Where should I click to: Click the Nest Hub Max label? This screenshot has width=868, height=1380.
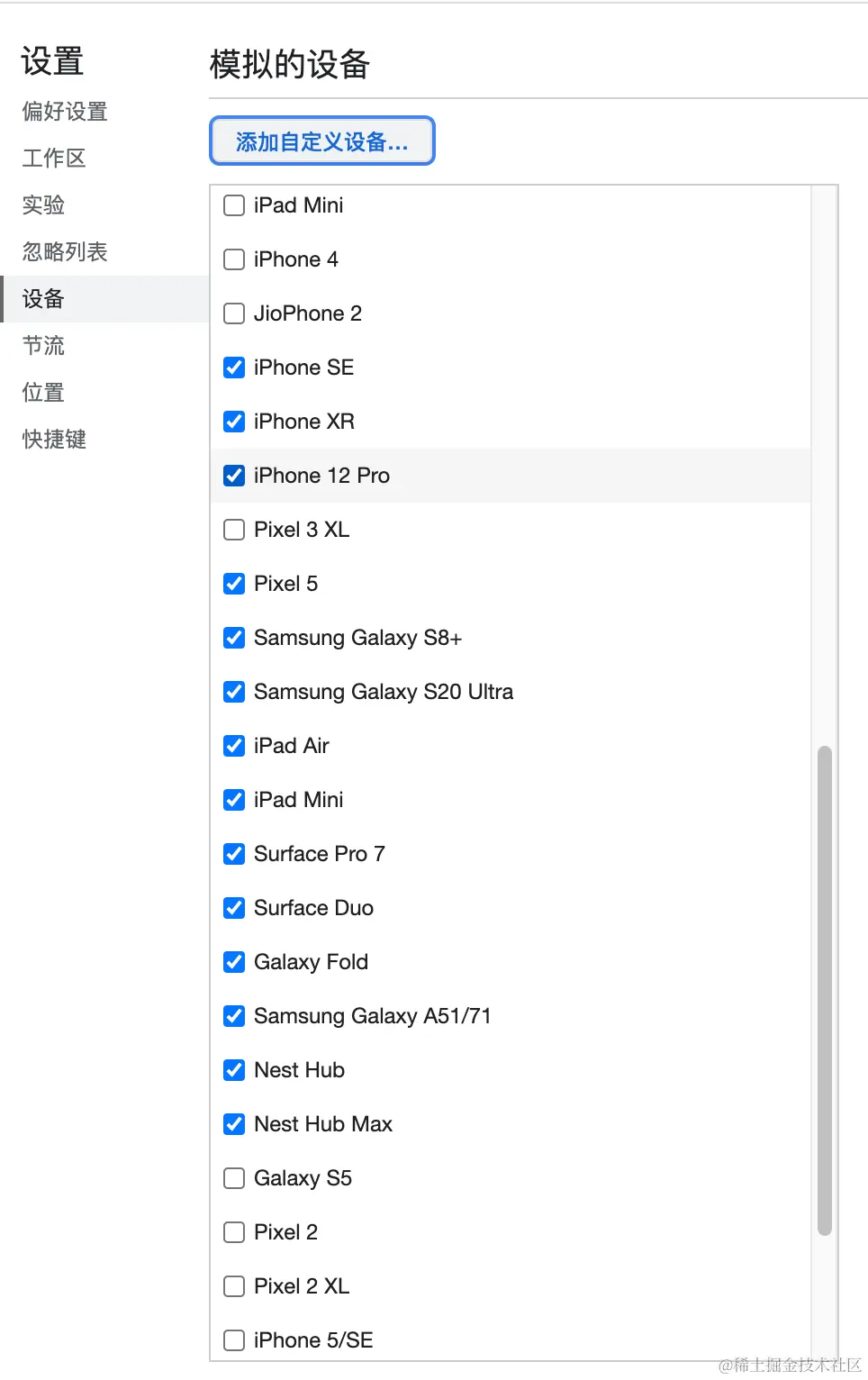coord(323,1124)
